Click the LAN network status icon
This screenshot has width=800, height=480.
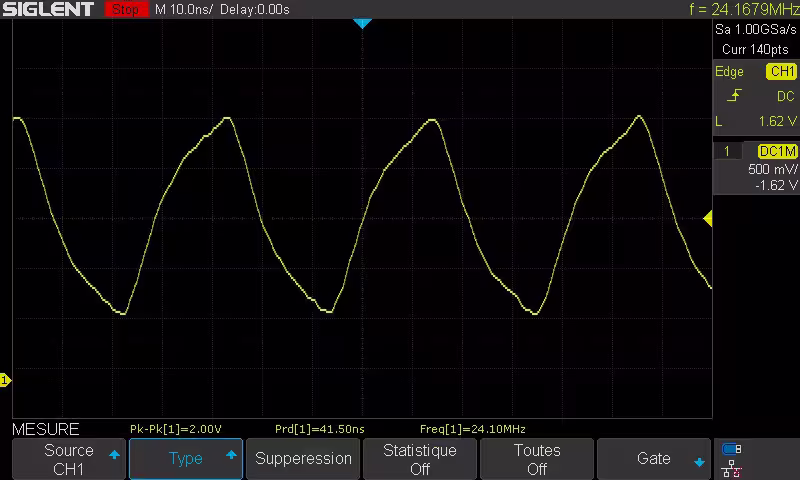click(732, 468)
